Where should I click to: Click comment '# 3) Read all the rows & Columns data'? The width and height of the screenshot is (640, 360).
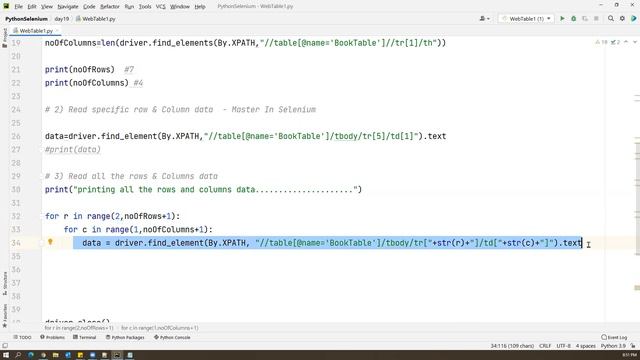[x=131, y=176]
